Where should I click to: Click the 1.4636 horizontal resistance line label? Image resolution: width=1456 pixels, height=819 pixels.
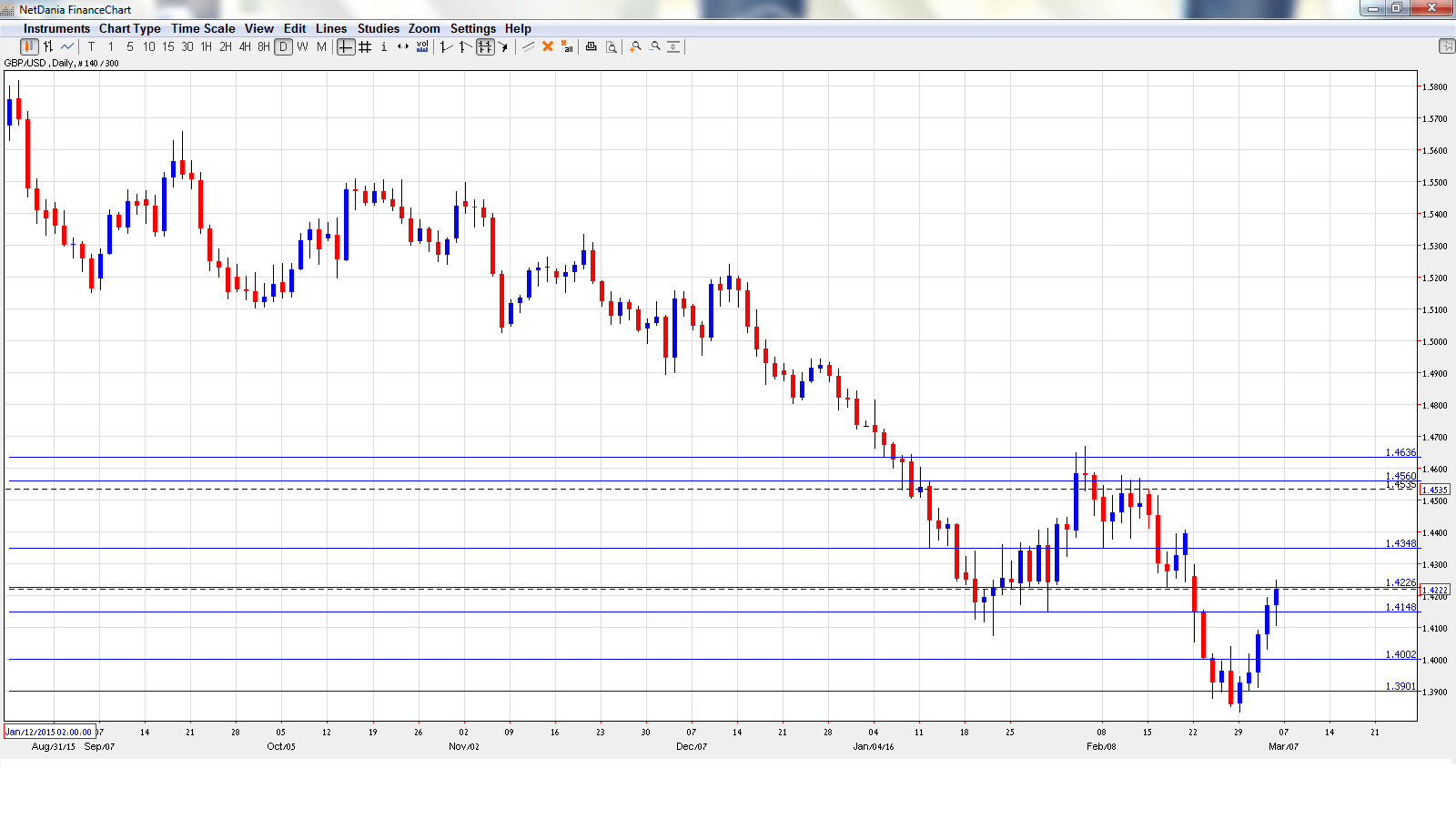(x=1400, y=452)
